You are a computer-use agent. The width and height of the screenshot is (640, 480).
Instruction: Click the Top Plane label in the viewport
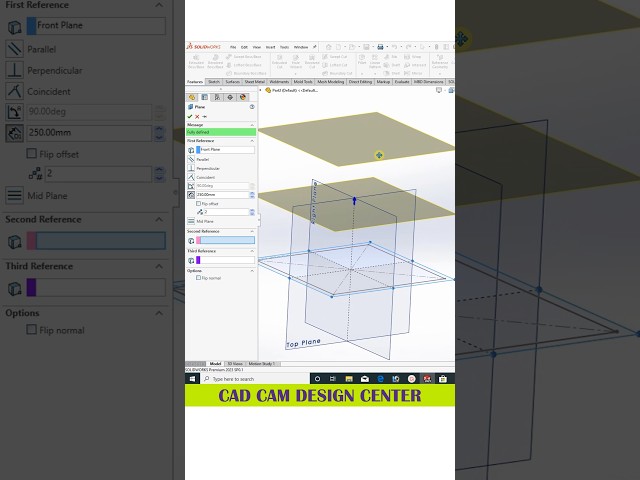point(303,343)
